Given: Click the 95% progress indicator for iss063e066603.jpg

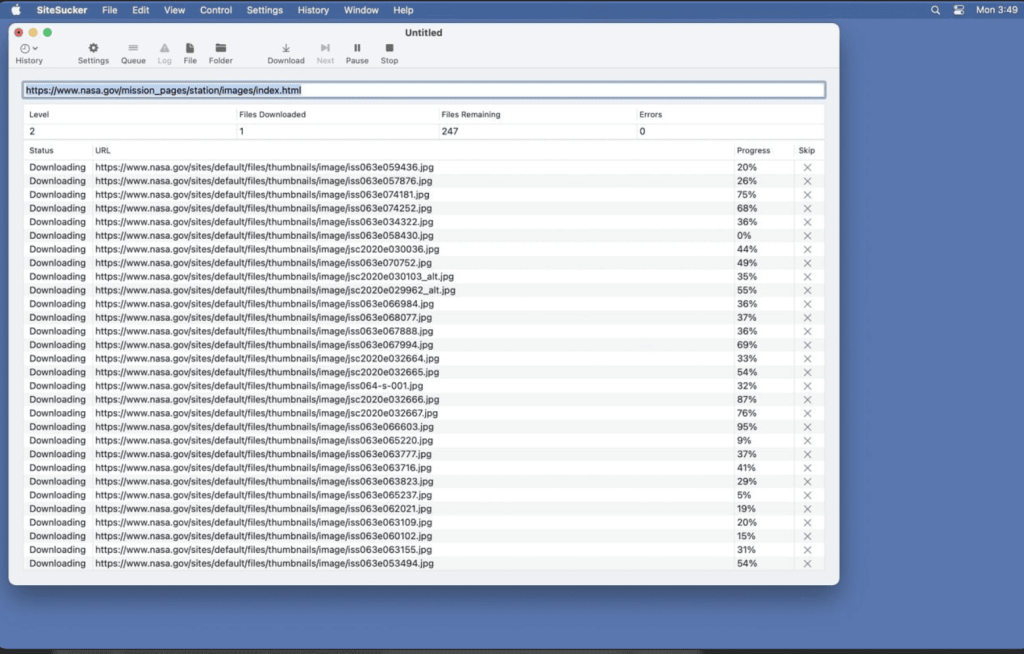Looking at the screenshot, I should coord(748,426).
